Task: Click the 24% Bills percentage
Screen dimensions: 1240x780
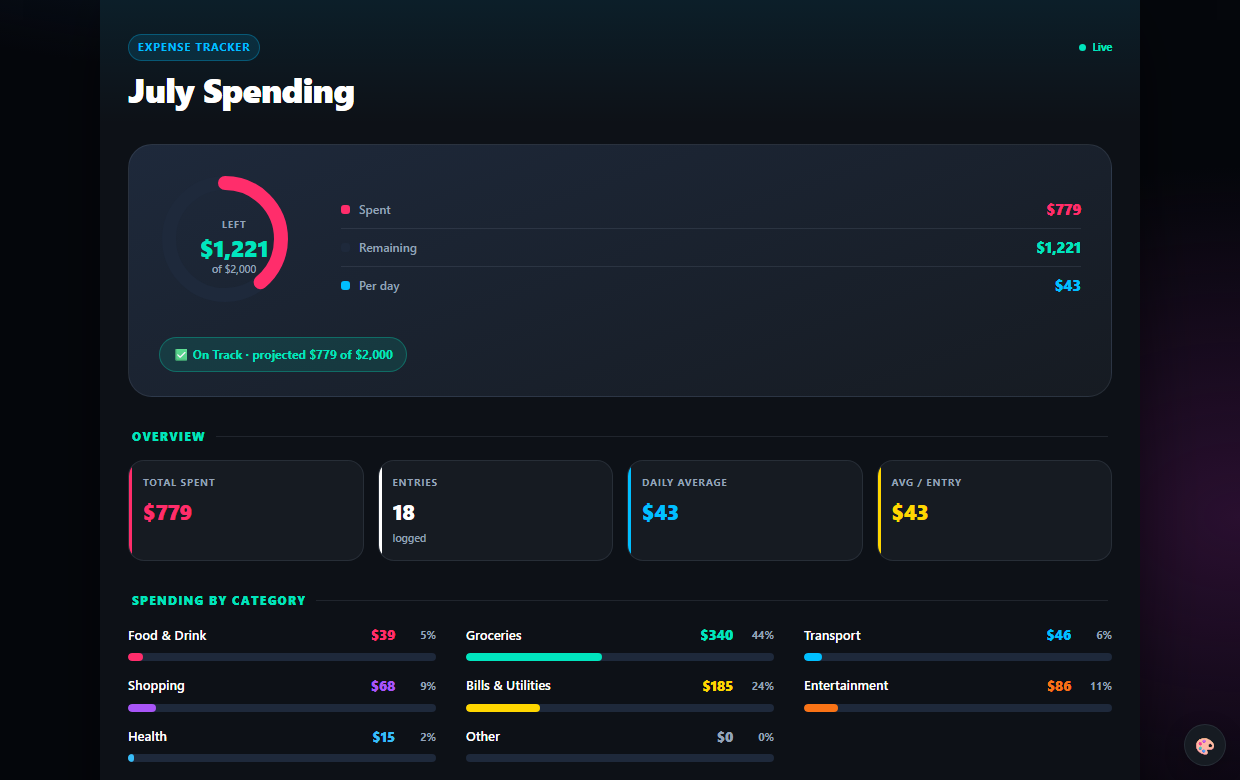Action: point(763,687)
